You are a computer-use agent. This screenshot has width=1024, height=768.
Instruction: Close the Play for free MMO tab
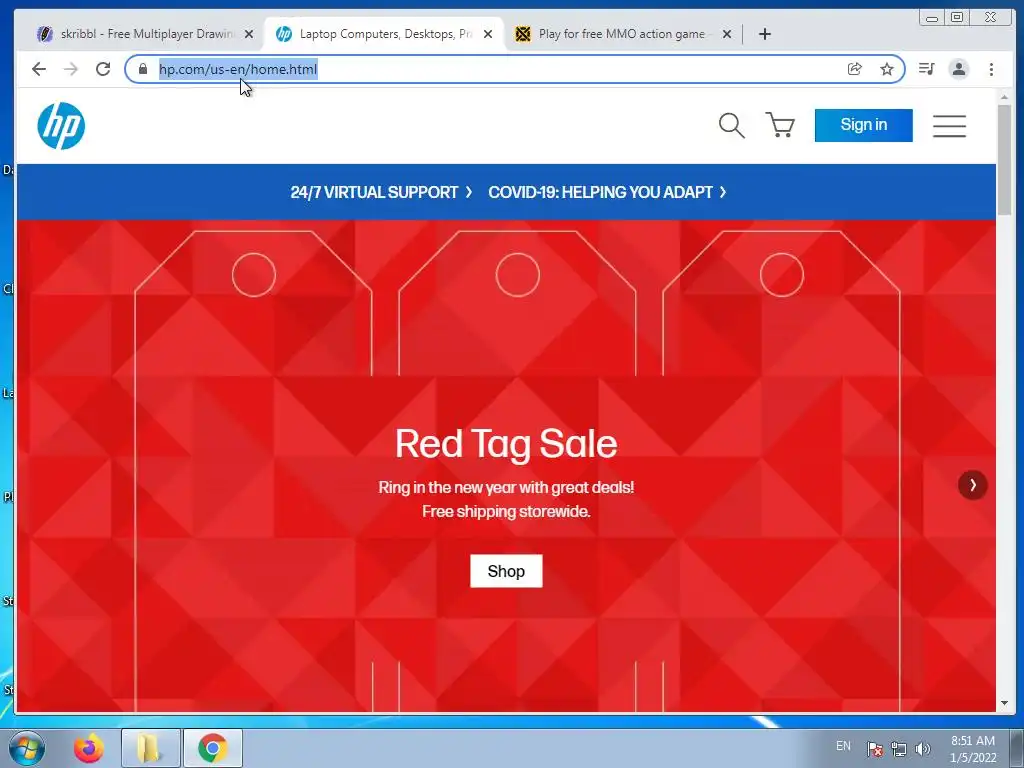[727, 34]
